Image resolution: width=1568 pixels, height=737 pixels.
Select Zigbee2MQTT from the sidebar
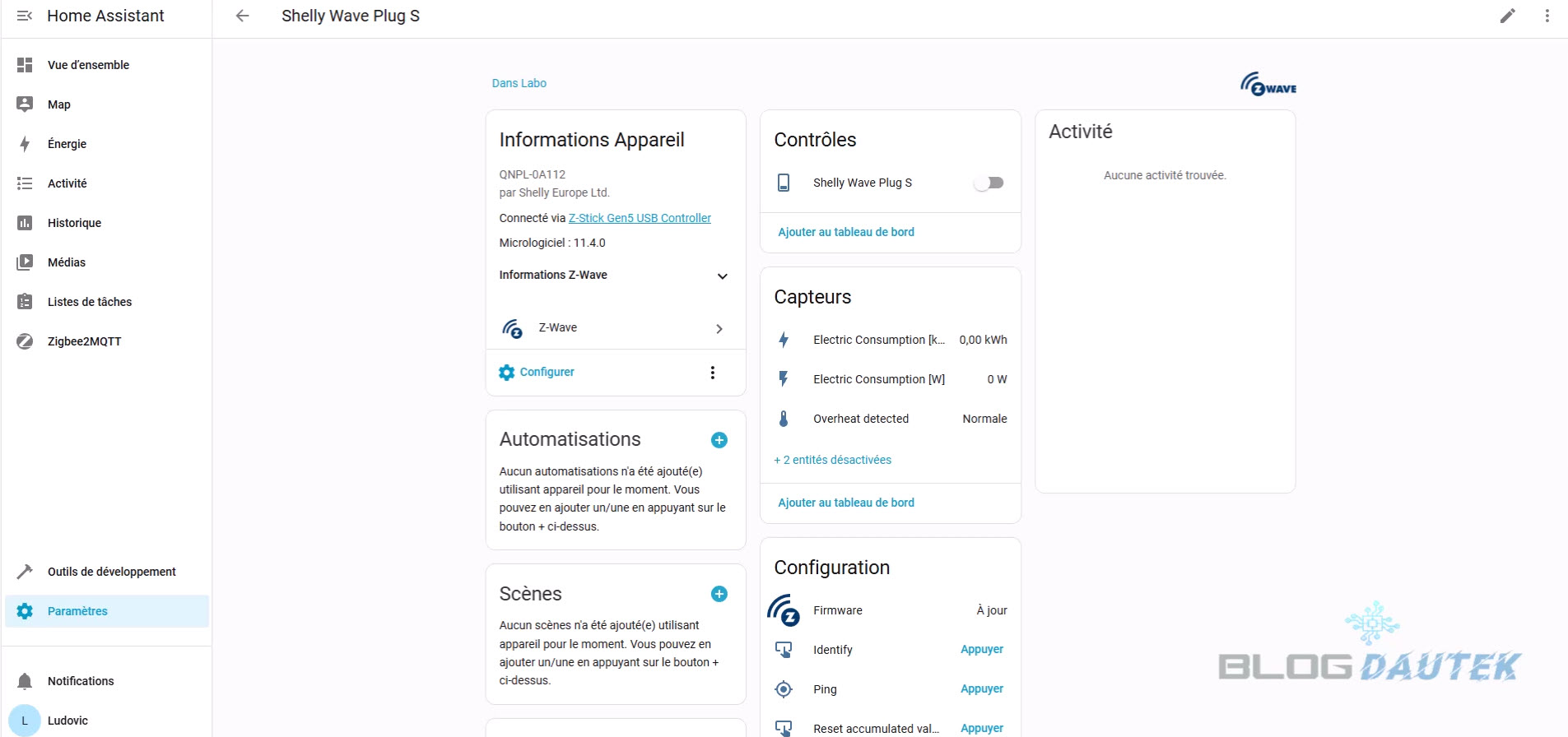click(x=84, y=341)
